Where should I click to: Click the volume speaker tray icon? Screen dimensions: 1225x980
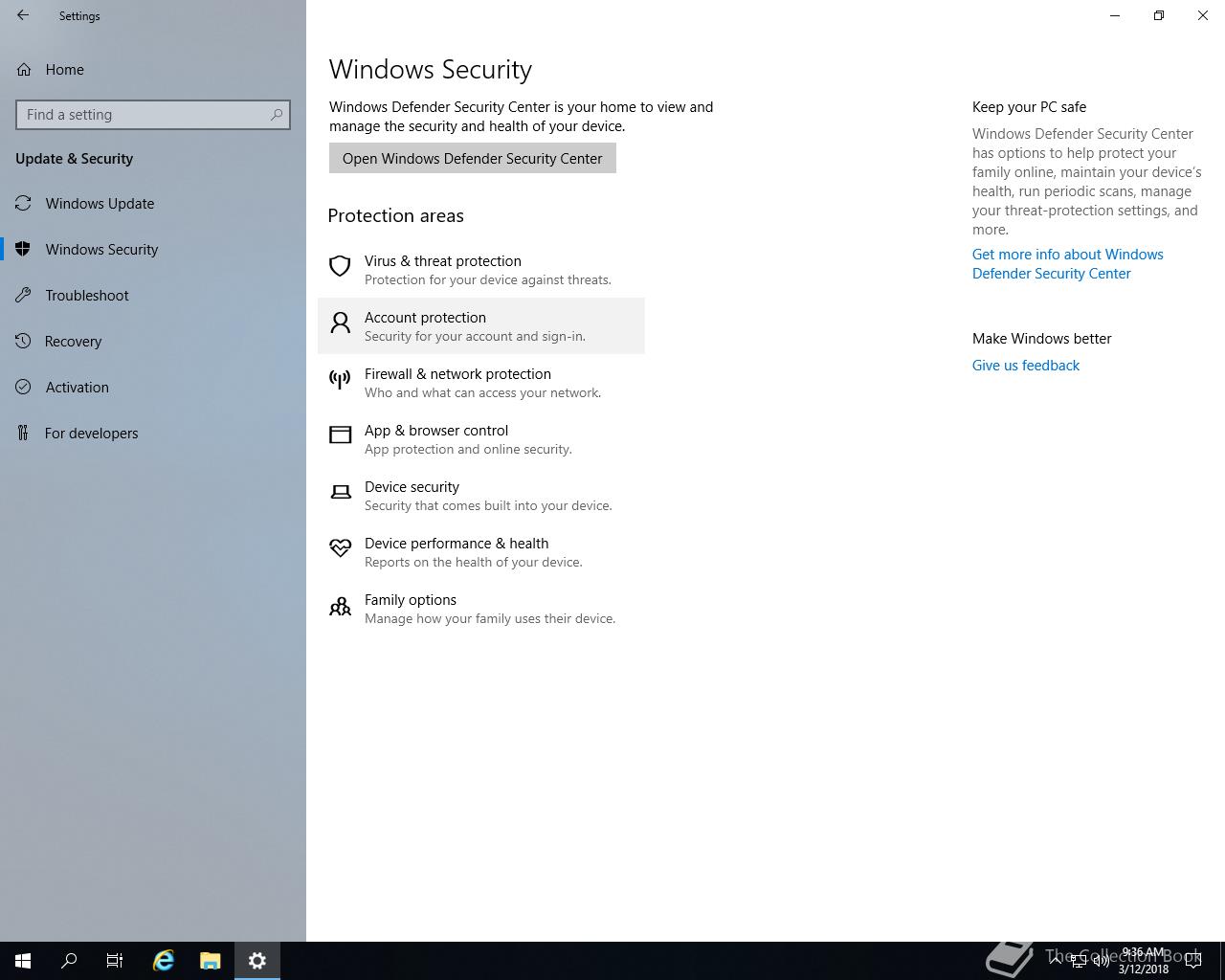[x=1101, y=961]
